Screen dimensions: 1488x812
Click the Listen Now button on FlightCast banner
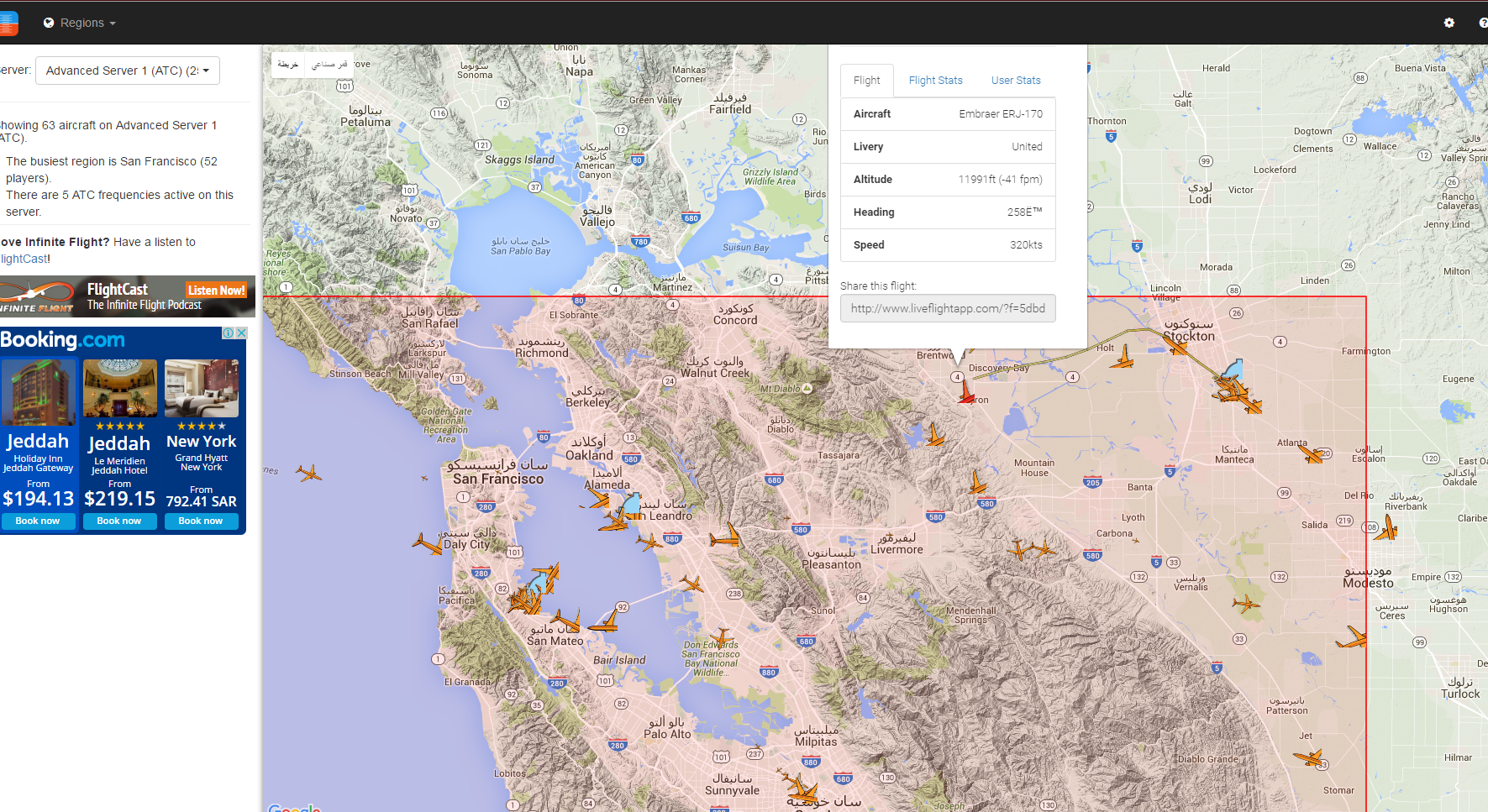point(217,290)
